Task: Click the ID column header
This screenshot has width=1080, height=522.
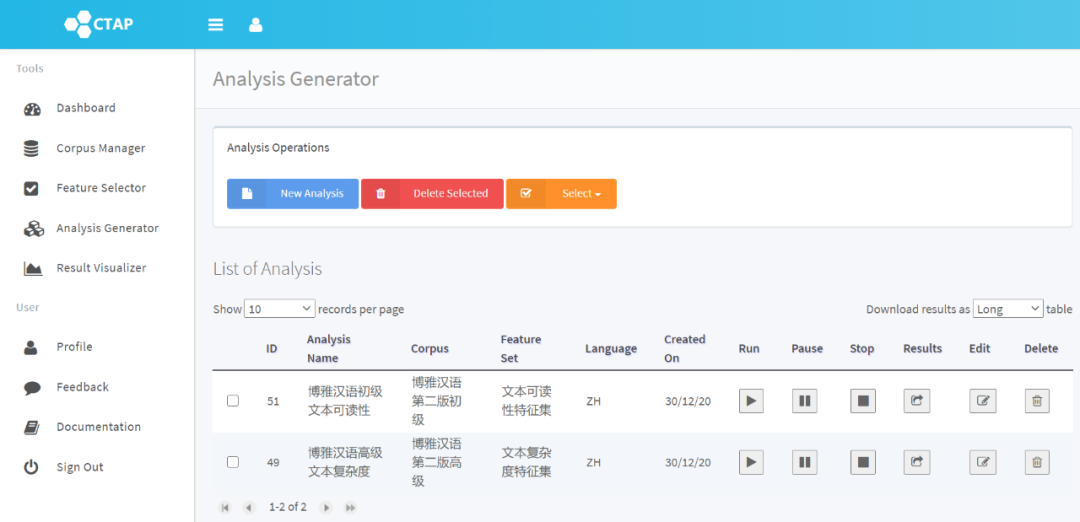Action: pyautogui.click(x=271, y=348)
